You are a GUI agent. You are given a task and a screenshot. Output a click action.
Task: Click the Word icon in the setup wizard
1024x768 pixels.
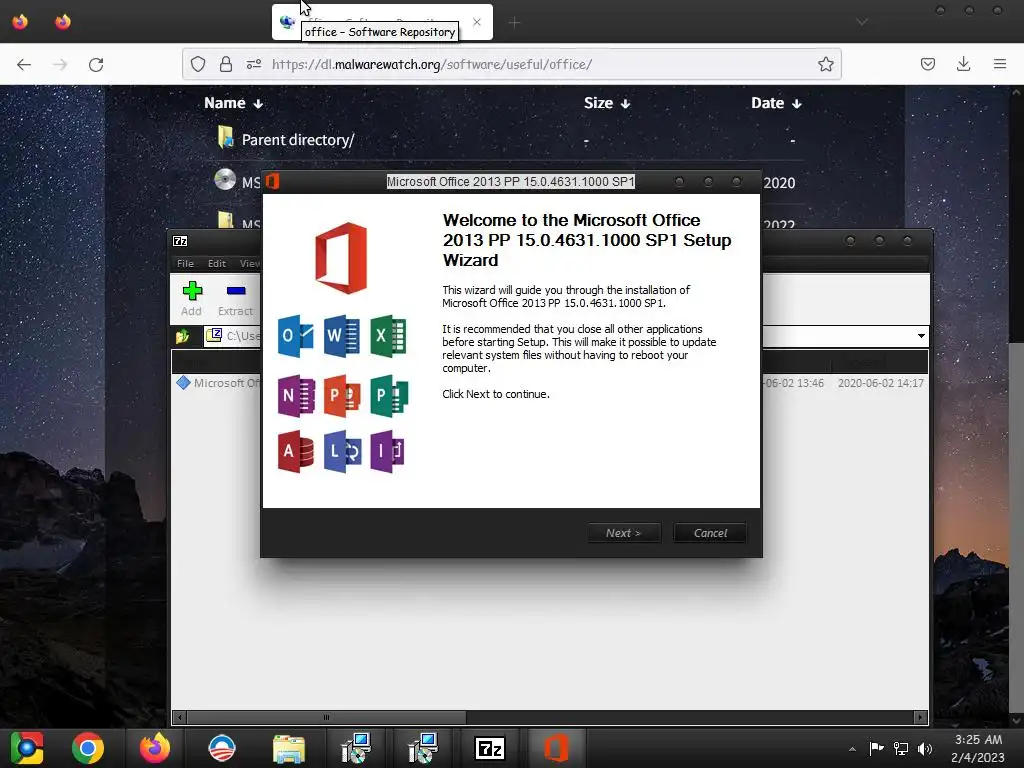coord(342,336)
